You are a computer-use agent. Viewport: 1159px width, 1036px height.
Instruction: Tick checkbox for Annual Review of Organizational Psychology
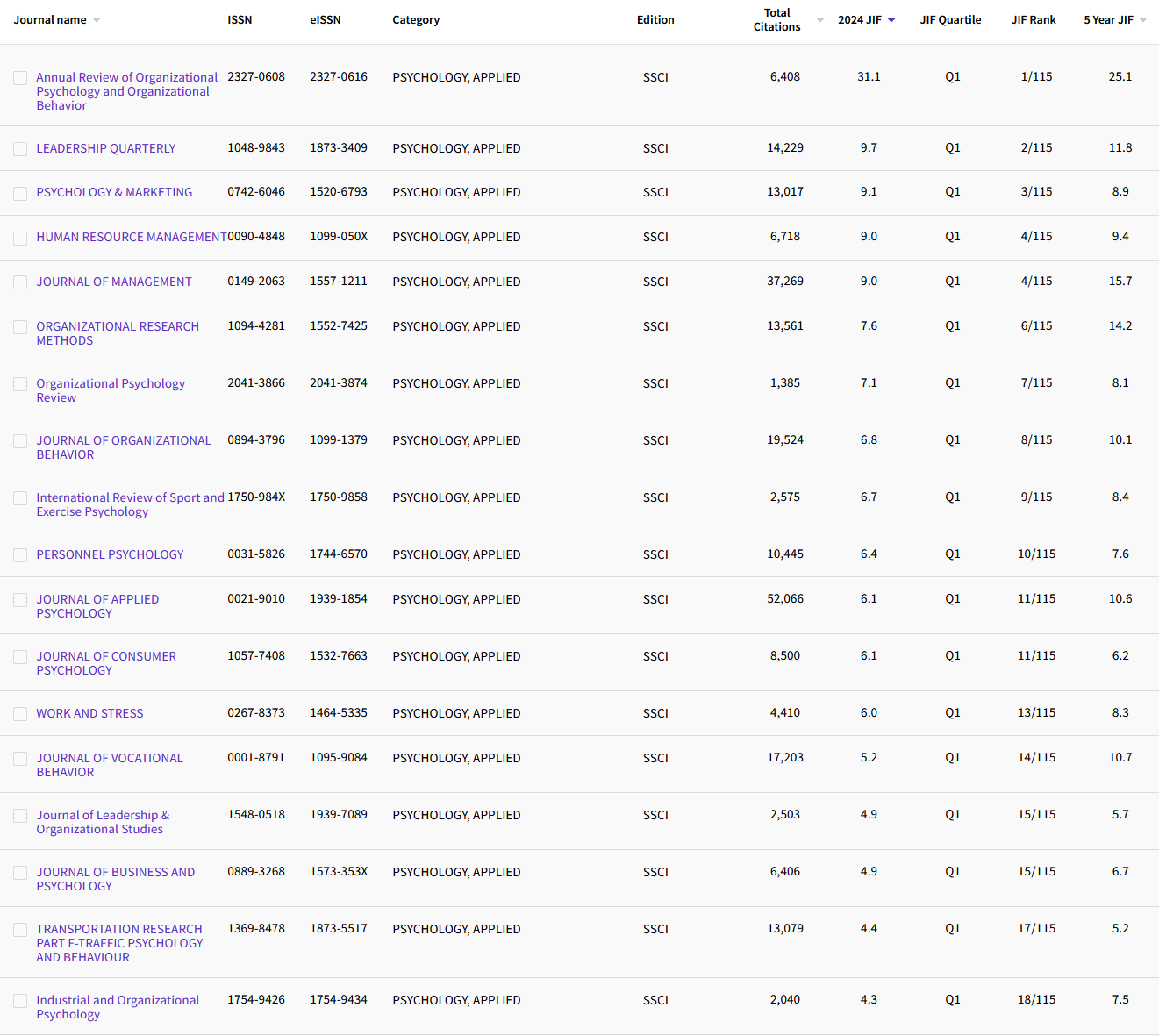pyautogui.click(x=20, y=78)
